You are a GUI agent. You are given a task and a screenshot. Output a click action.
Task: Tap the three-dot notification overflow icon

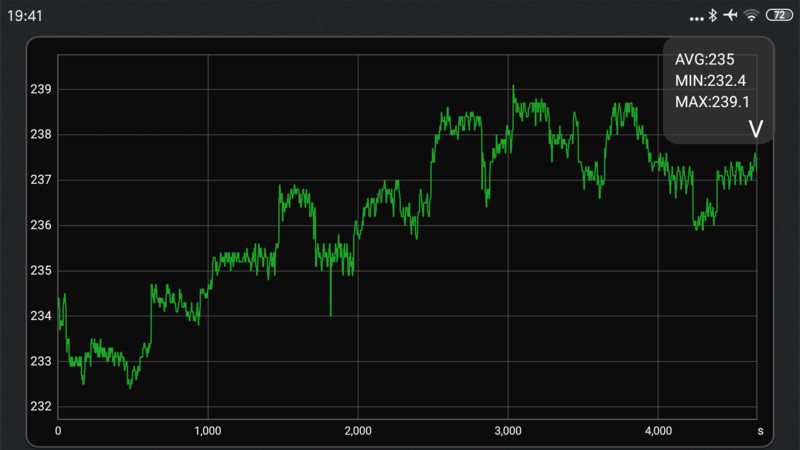(697, 16)
